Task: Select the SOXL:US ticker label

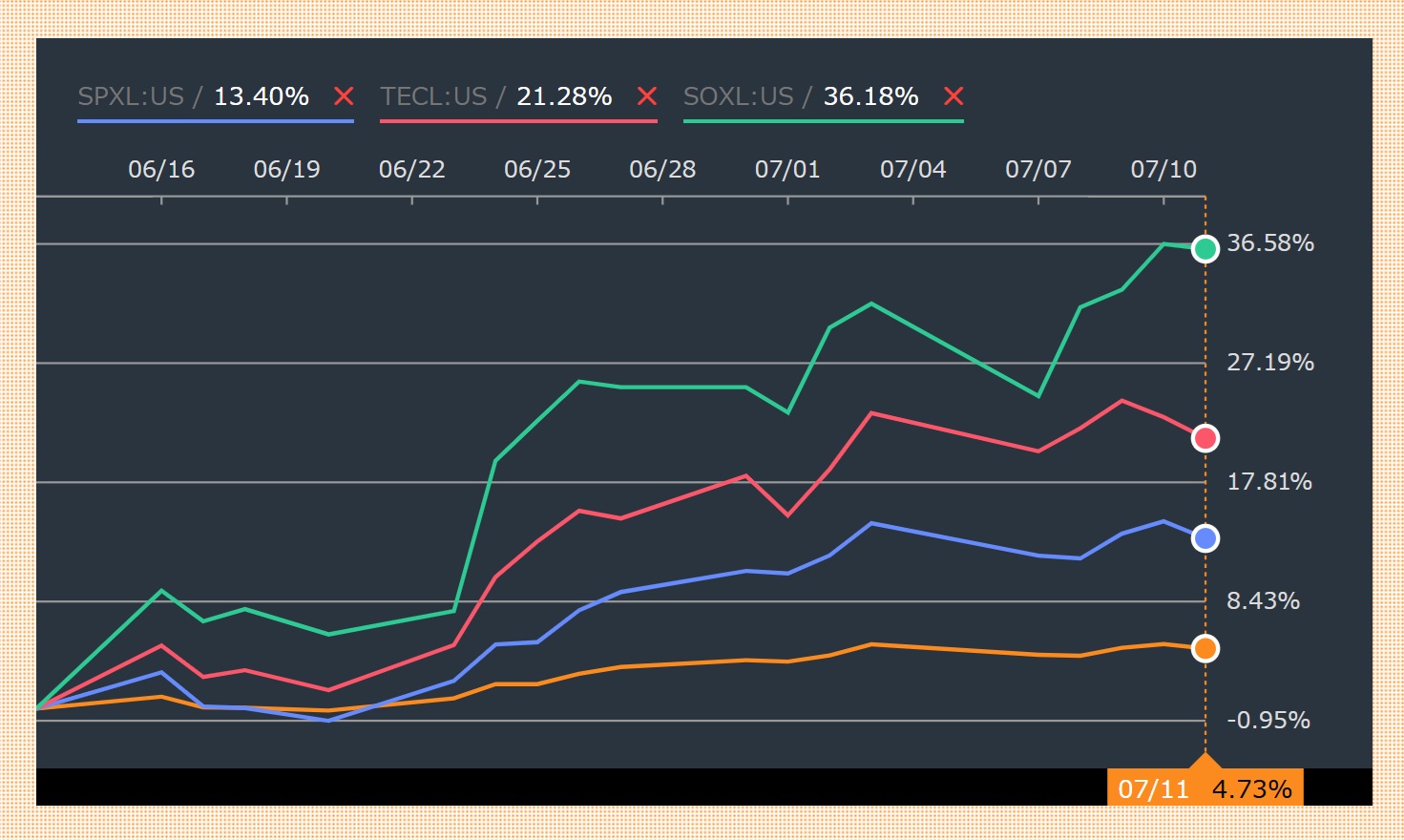Action: click(x=738, y=96)
